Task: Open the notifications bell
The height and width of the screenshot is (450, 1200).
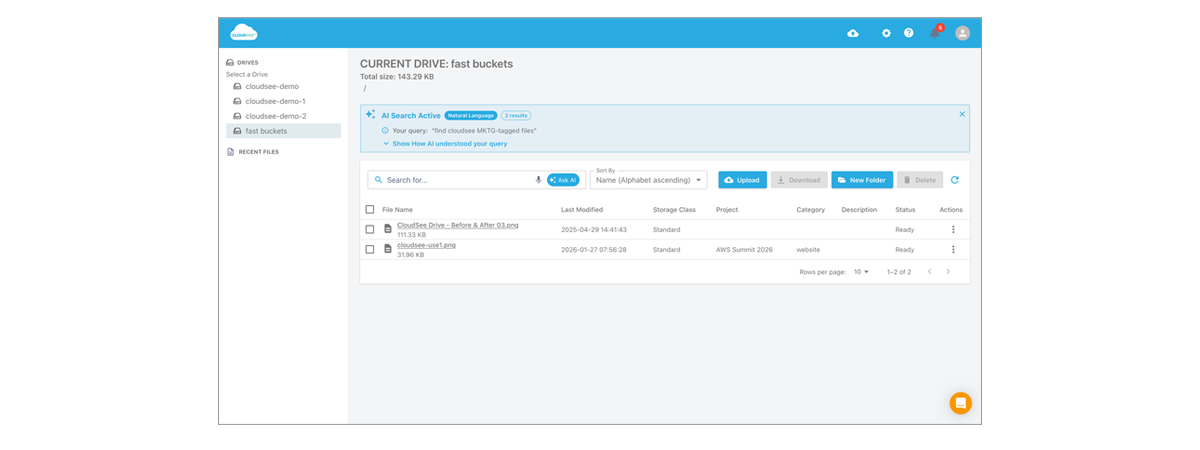Action: tap(935, 33)
